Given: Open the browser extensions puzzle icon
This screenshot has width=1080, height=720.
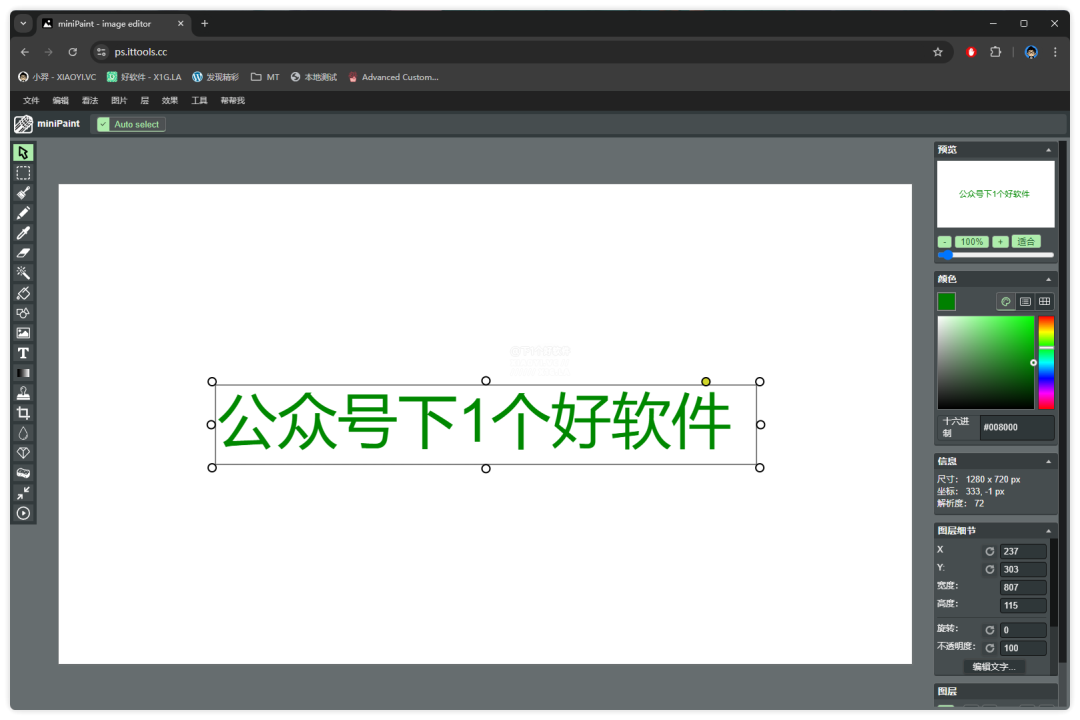Looking at the screenshot, I should tap(995, 52).
